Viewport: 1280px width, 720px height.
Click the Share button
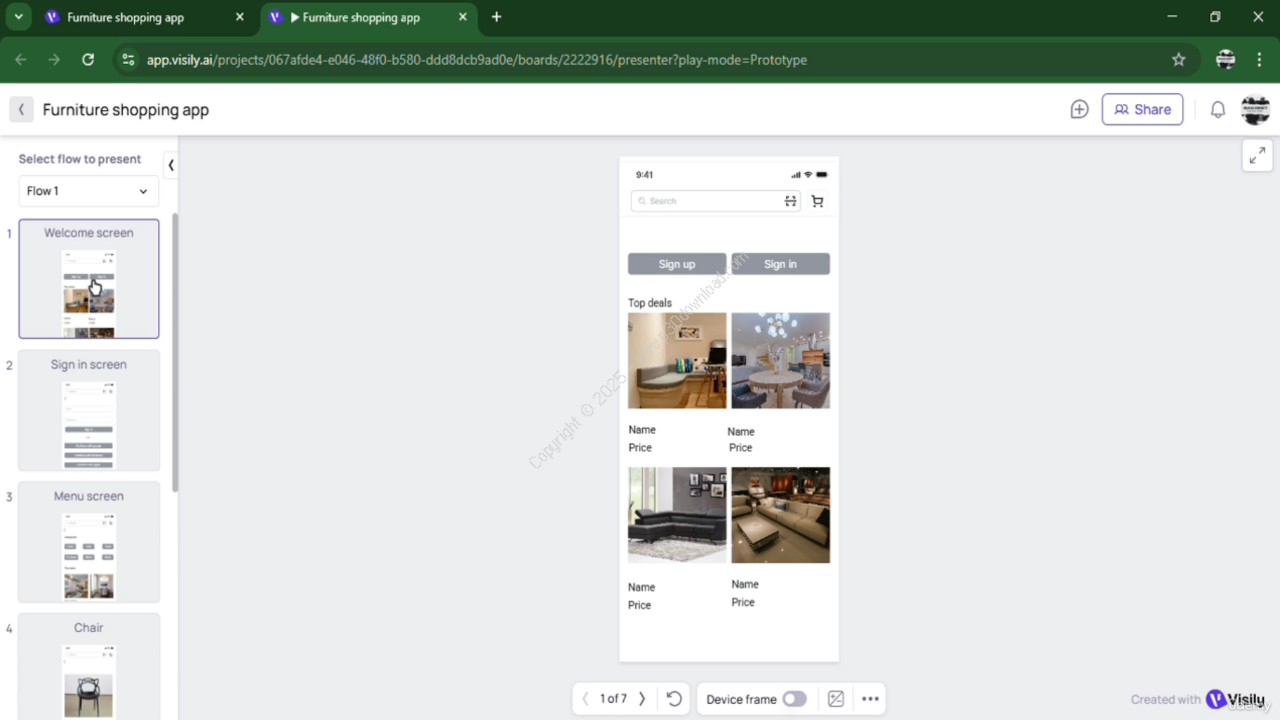[1142, 110]
